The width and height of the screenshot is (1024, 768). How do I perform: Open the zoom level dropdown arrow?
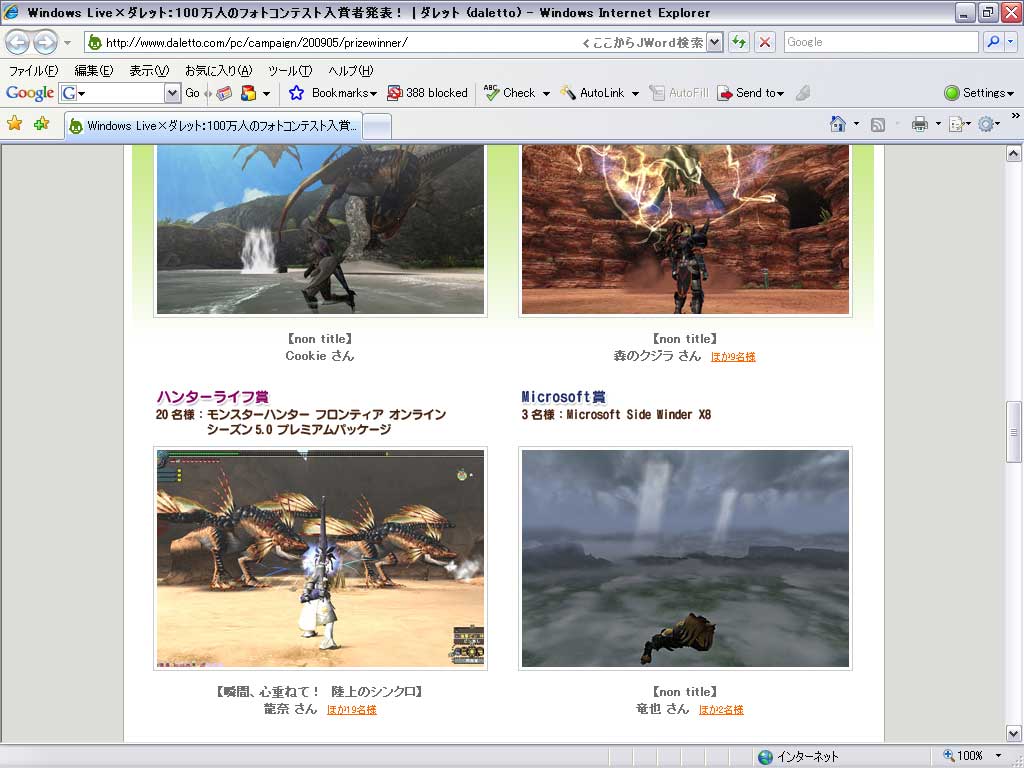coord(998,756)
